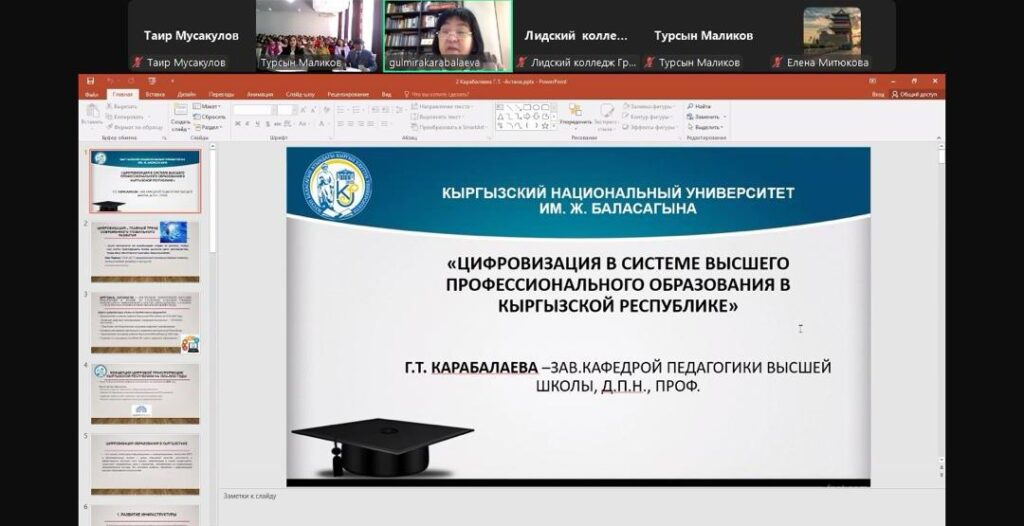1024x526 pixels.
Task: Select slide 3 thumbnail
Action: tap(146, 323)
